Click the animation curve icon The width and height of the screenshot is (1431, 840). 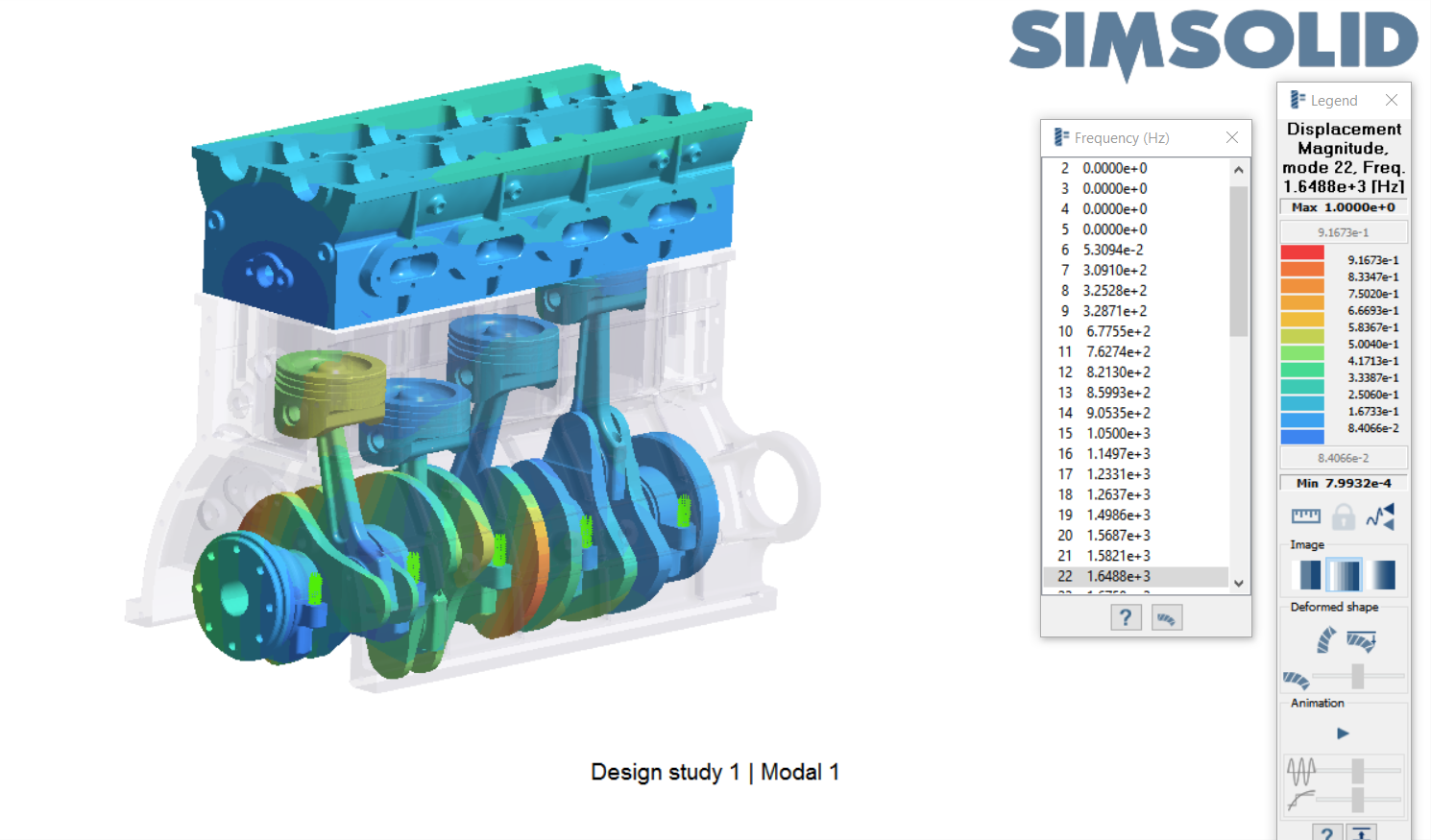click(x=1301, y=799)
